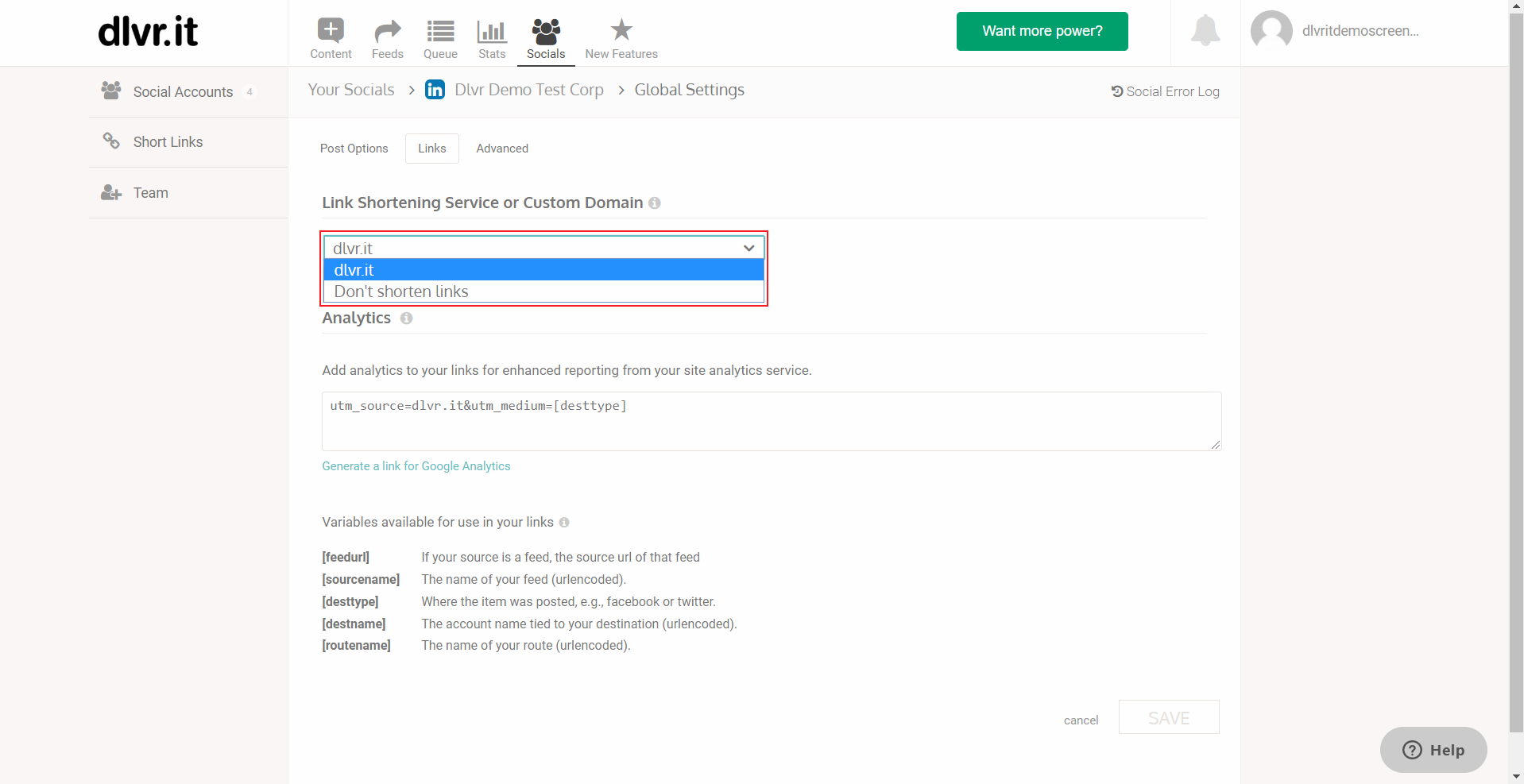Click the [desttype] variable text
Screen dimensions: 1524x784
350,602
